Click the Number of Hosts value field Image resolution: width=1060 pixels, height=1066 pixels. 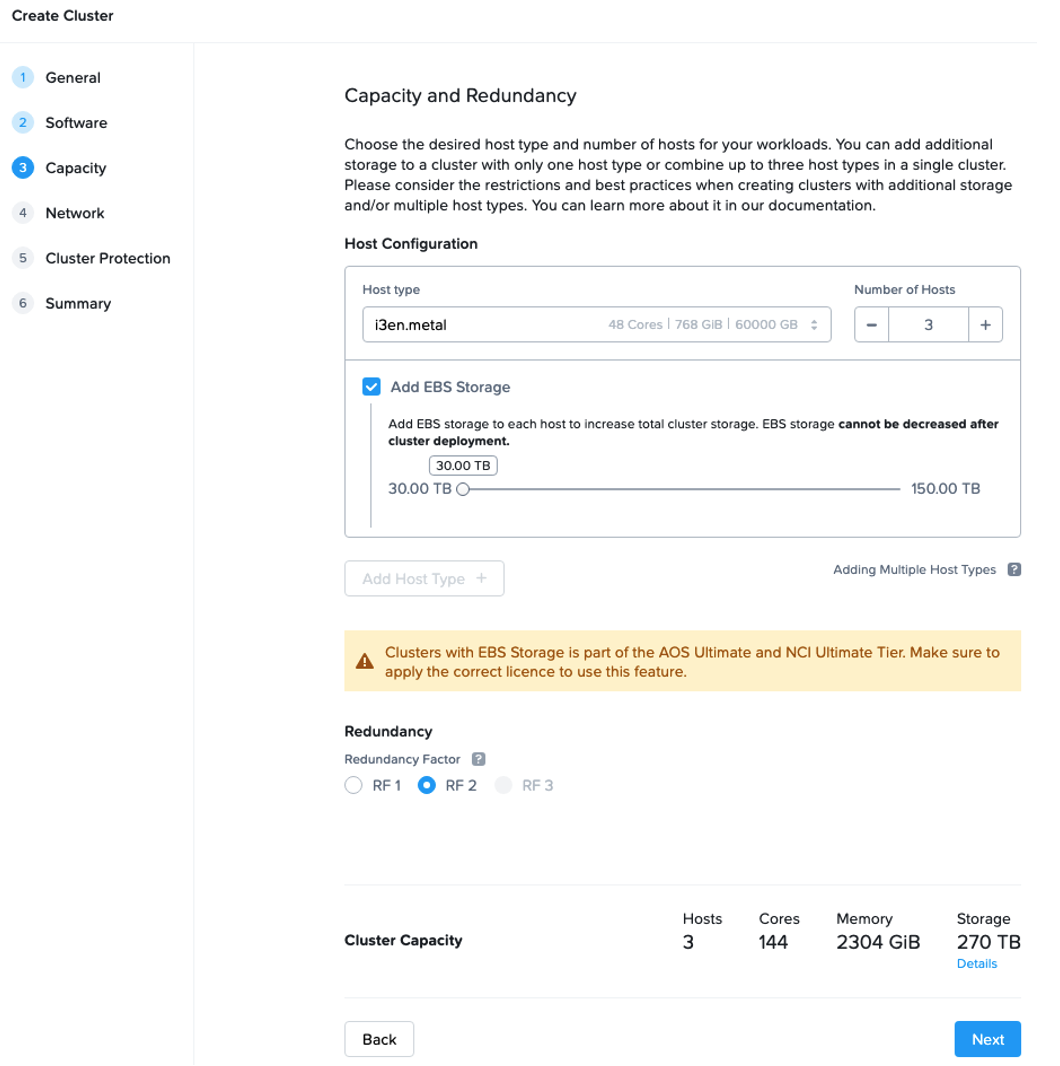tap(928, 325)
